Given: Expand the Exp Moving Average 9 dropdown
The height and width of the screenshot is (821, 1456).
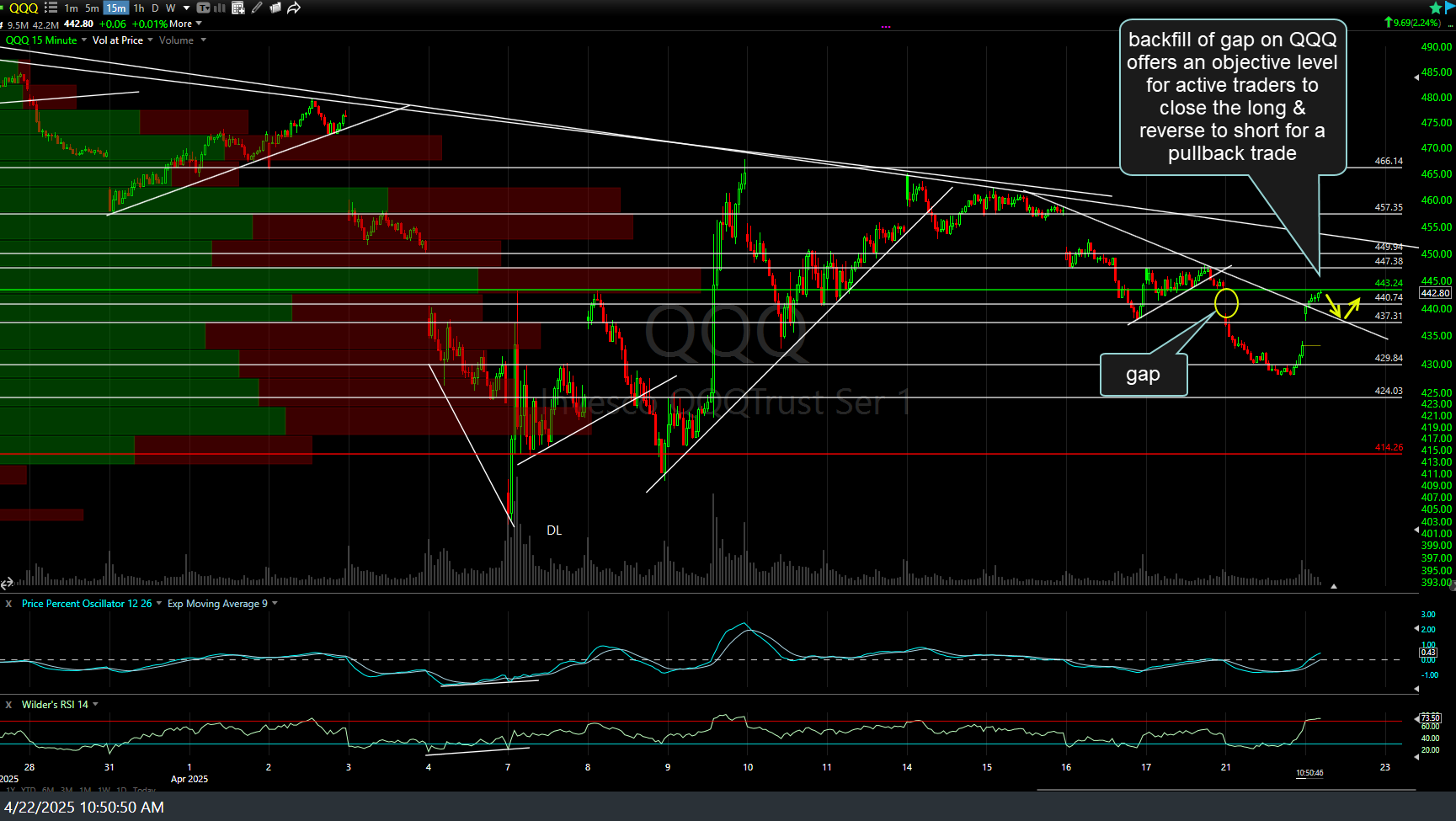Looking at the screenshot, I should click(x=274, y=604).
